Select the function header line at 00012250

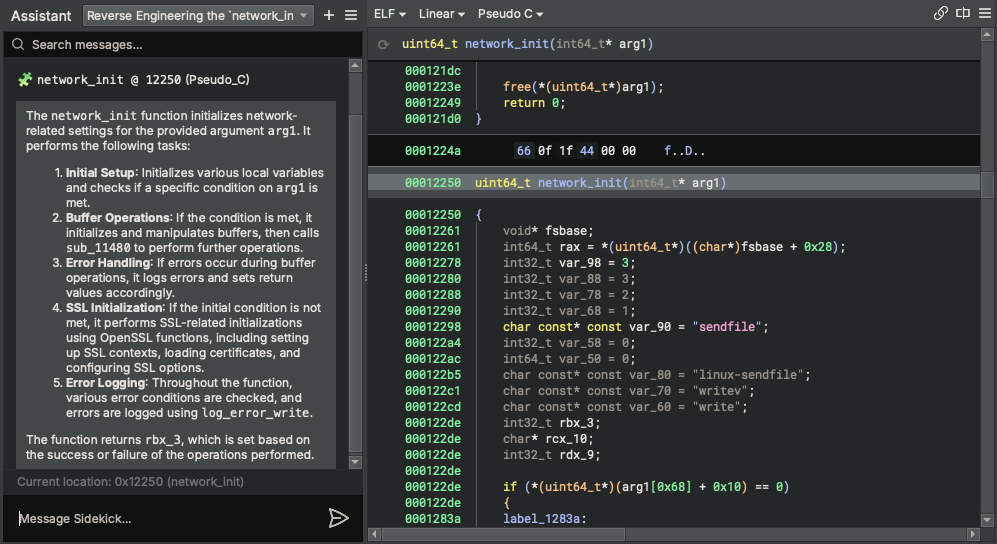[674, 182]
